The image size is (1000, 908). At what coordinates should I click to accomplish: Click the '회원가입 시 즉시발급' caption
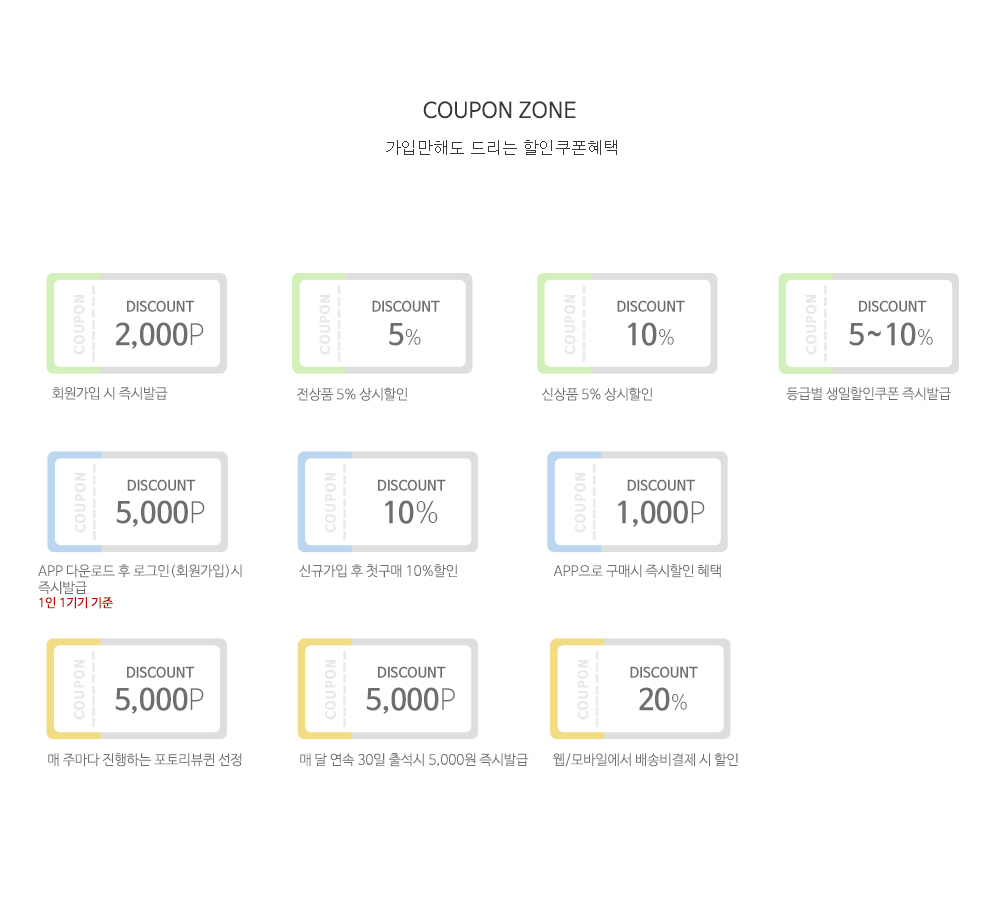109,393
